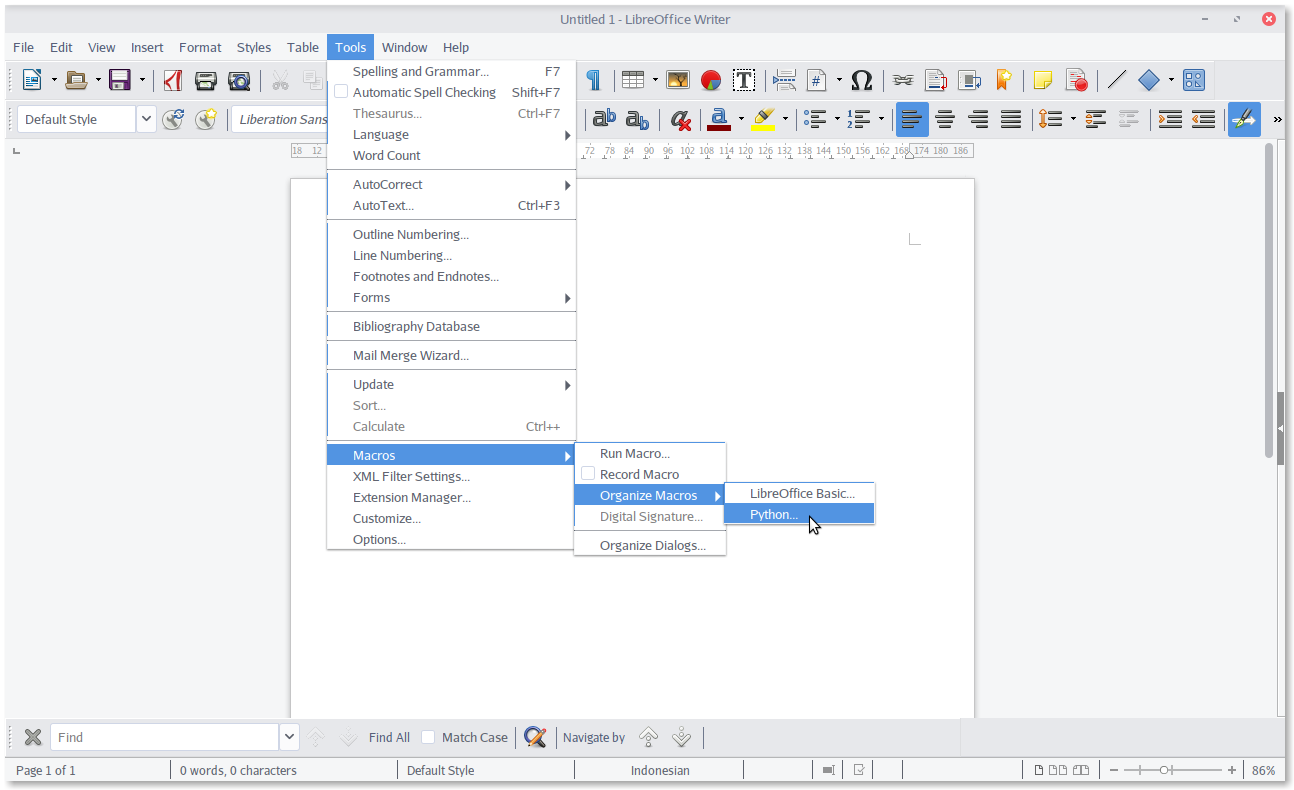
Task: Insert a chart icon
Action: [x=711, y=80]
